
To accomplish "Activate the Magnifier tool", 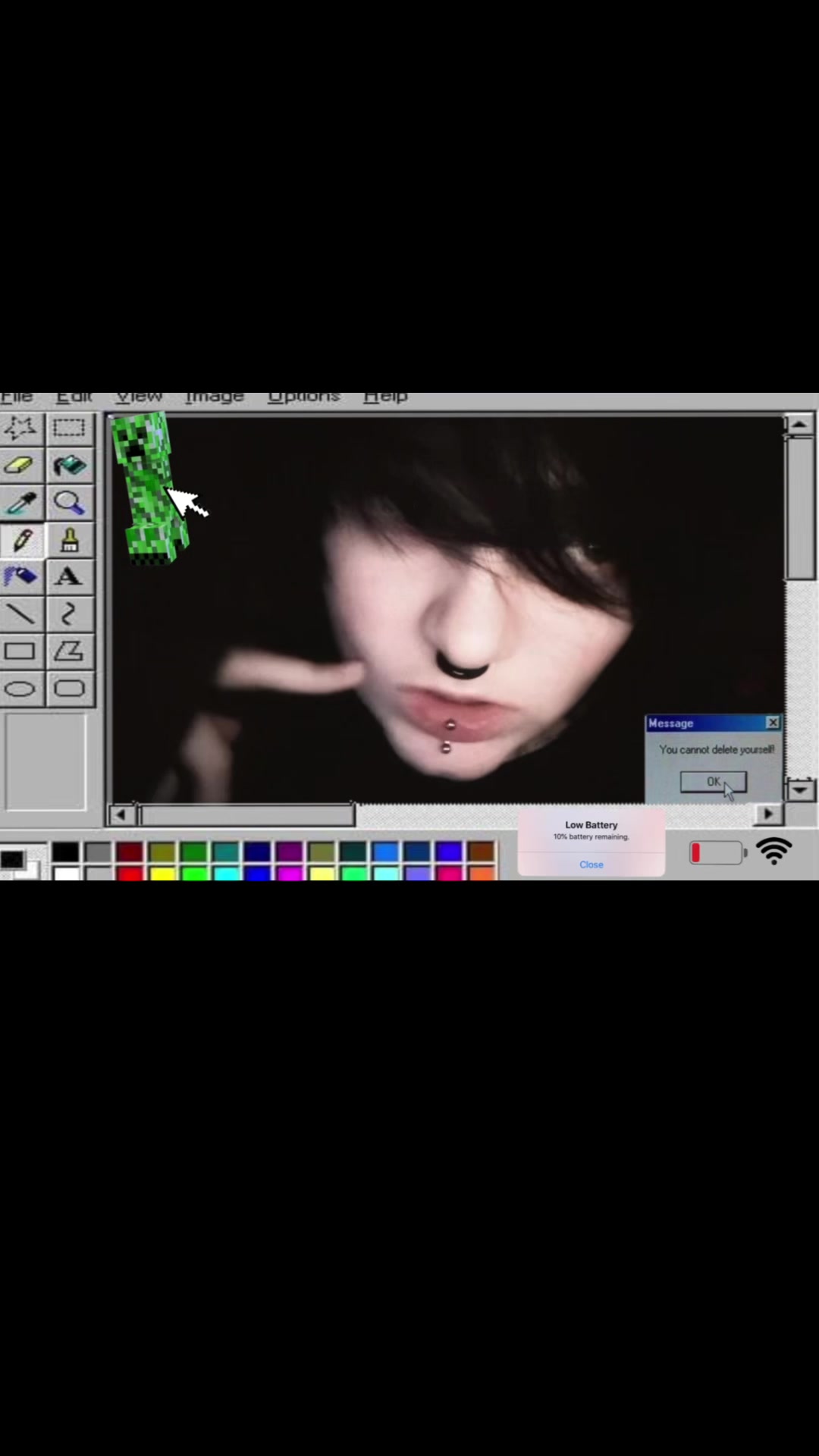I will pyautogui.click(x=69, y=503).
